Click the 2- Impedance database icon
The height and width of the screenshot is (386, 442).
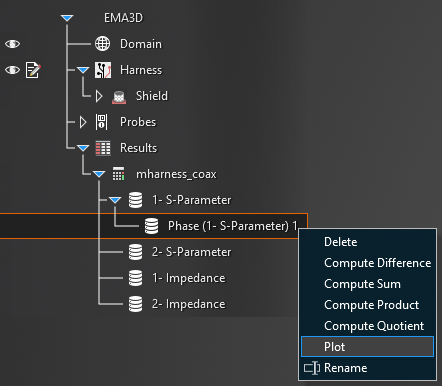(135, 304)
